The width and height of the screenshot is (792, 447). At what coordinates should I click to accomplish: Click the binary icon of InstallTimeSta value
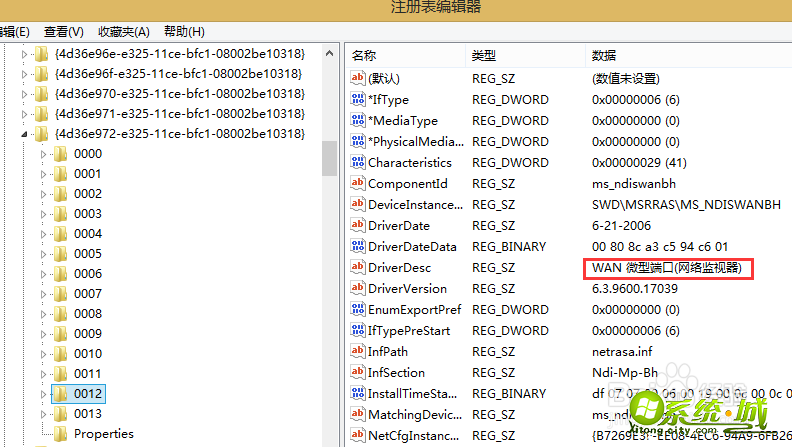pyautogui.click(x=358, y=393)
